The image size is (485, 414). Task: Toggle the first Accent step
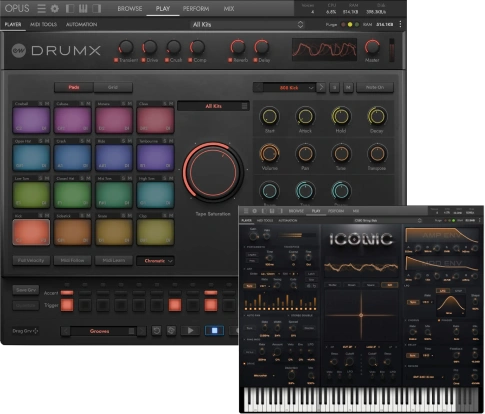67,293
